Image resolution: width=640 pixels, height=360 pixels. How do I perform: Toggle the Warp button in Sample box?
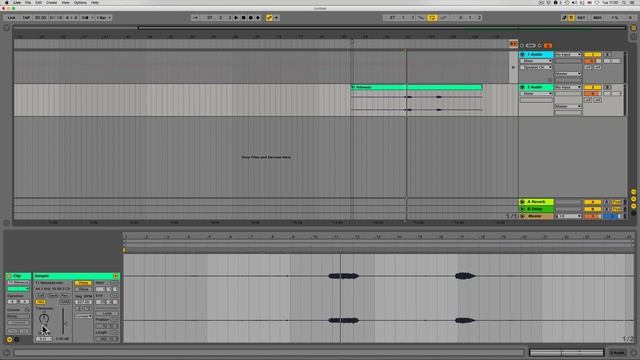tap(83, 283)
